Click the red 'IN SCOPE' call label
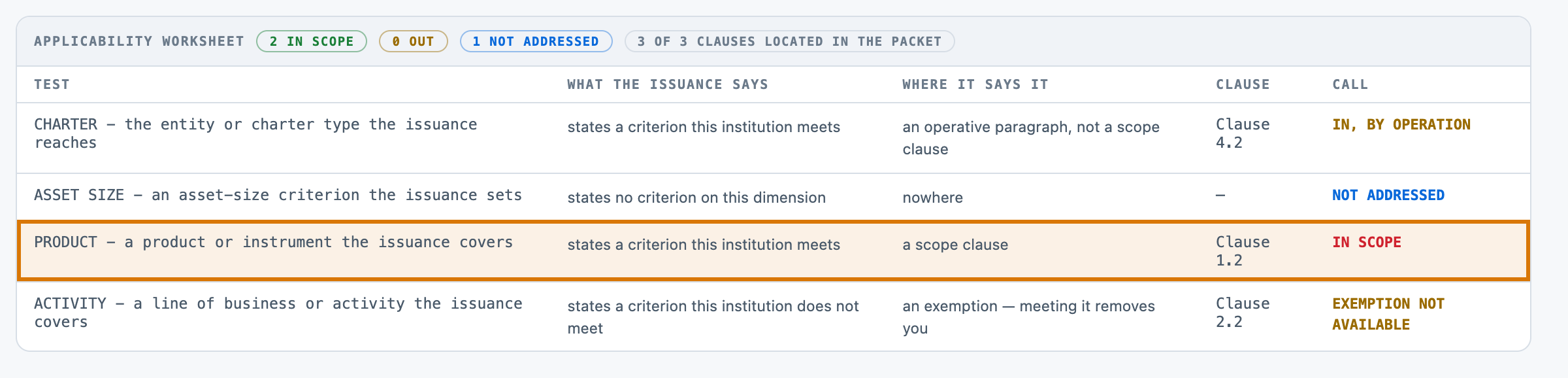 [1367, 242]
